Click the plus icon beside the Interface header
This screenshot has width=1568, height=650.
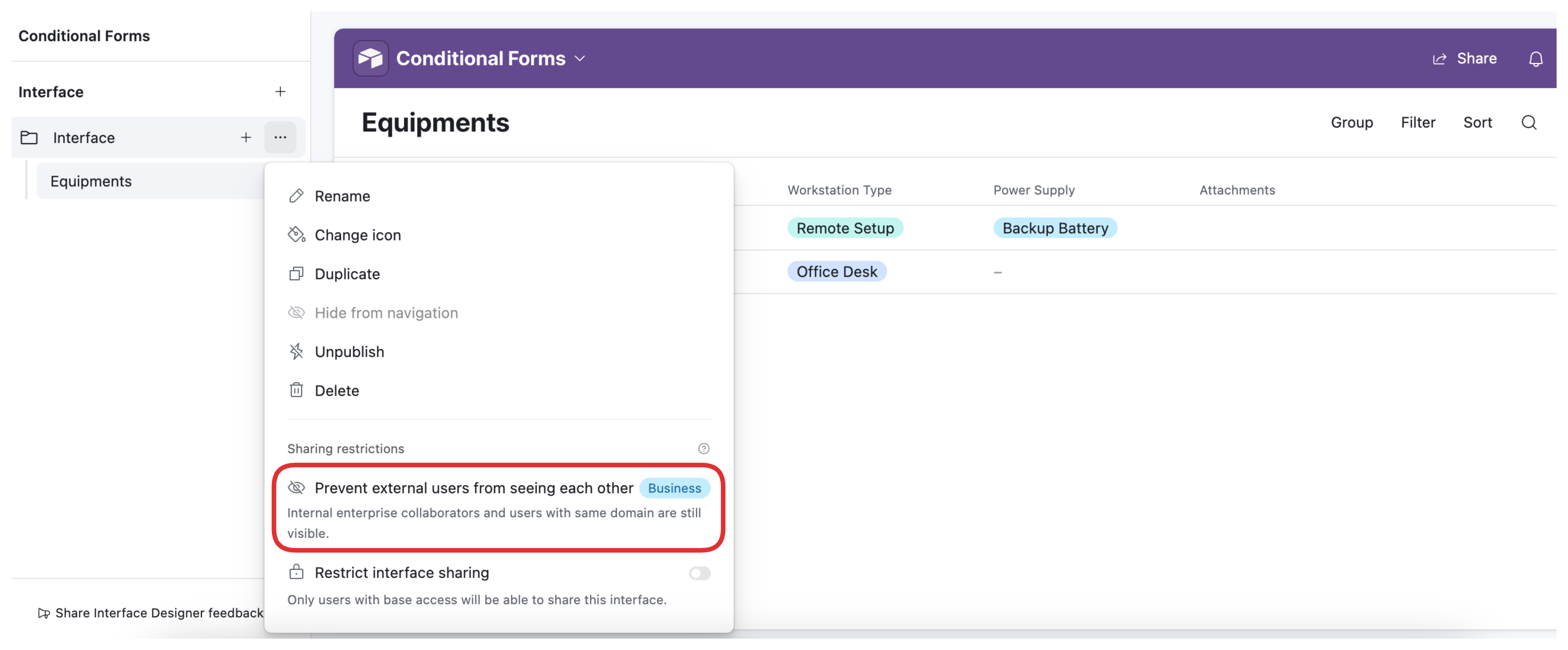click(280, 91)
